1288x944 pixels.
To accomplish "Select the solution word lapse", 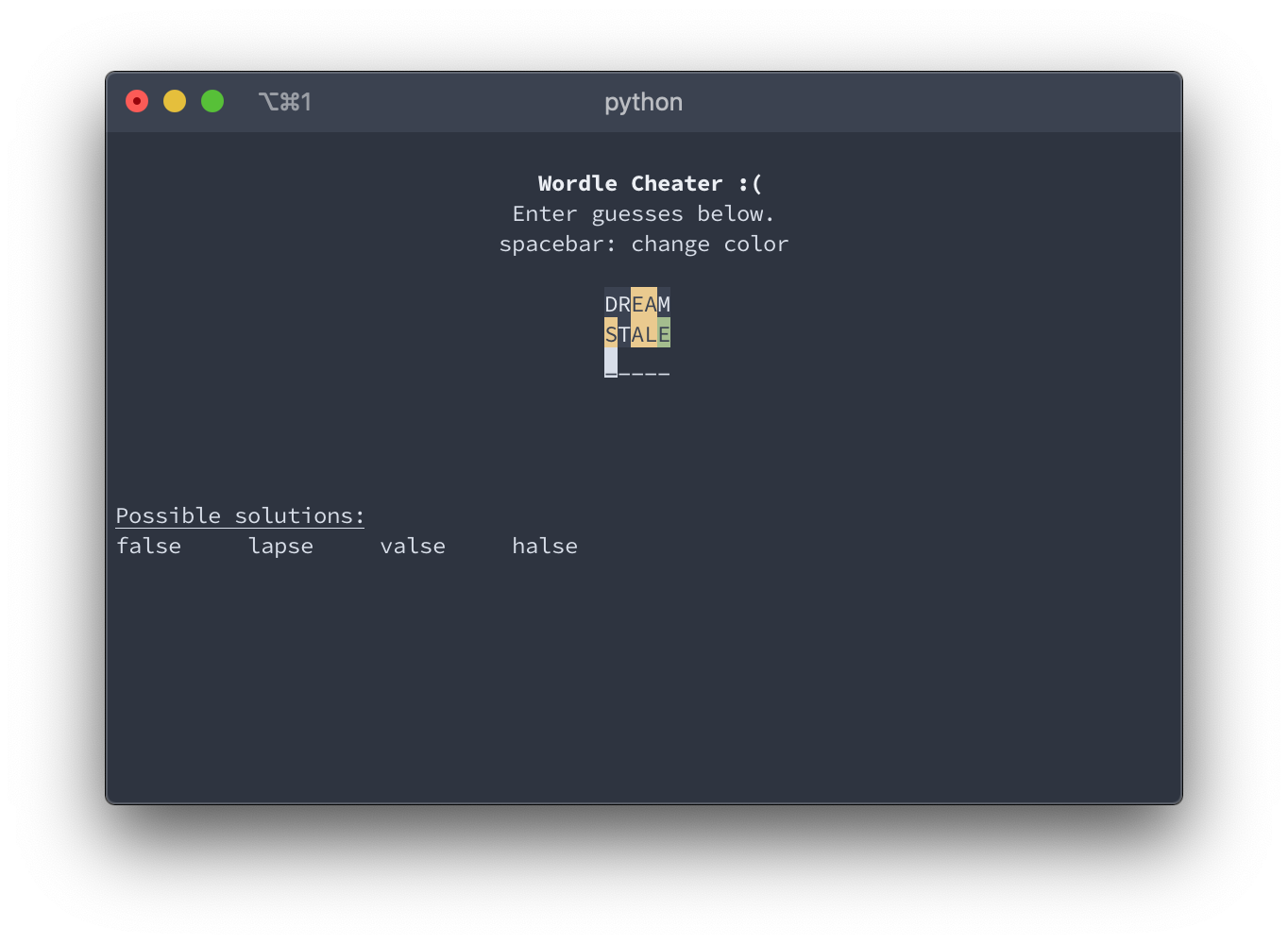I will (x=280, y=546).
